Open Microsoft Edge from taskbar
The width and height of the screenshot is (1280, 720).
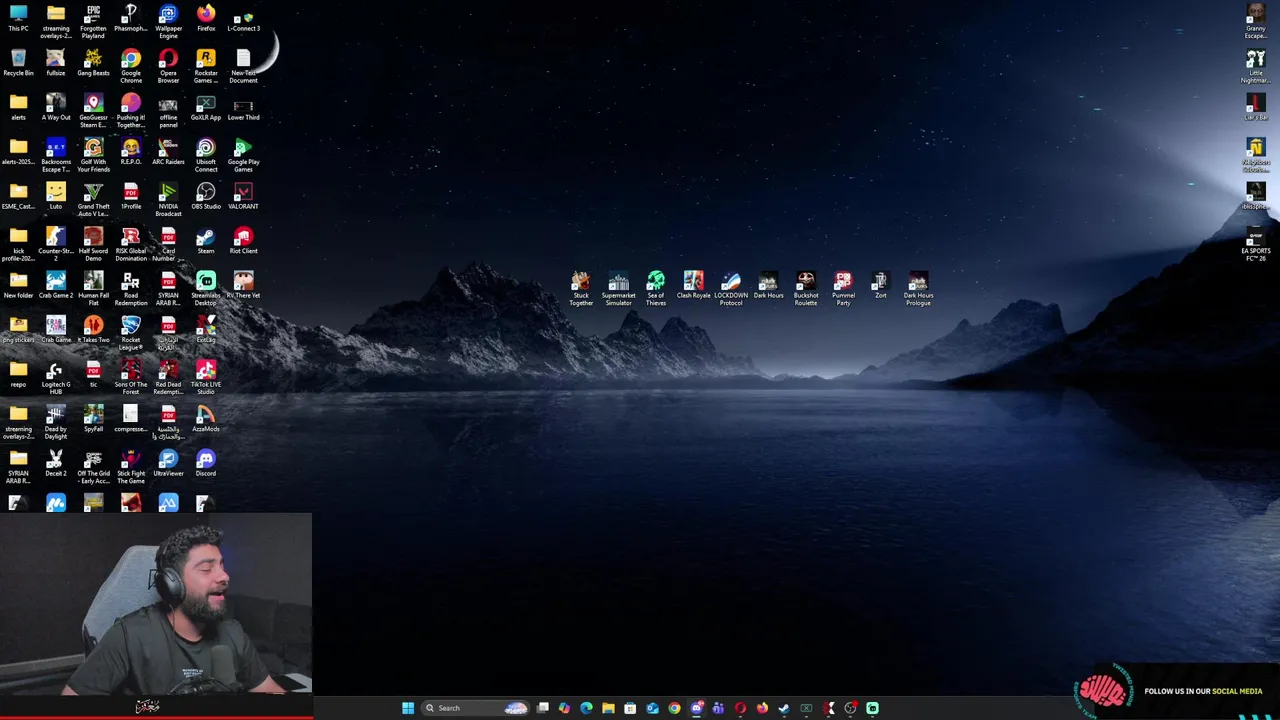(586, 708)
